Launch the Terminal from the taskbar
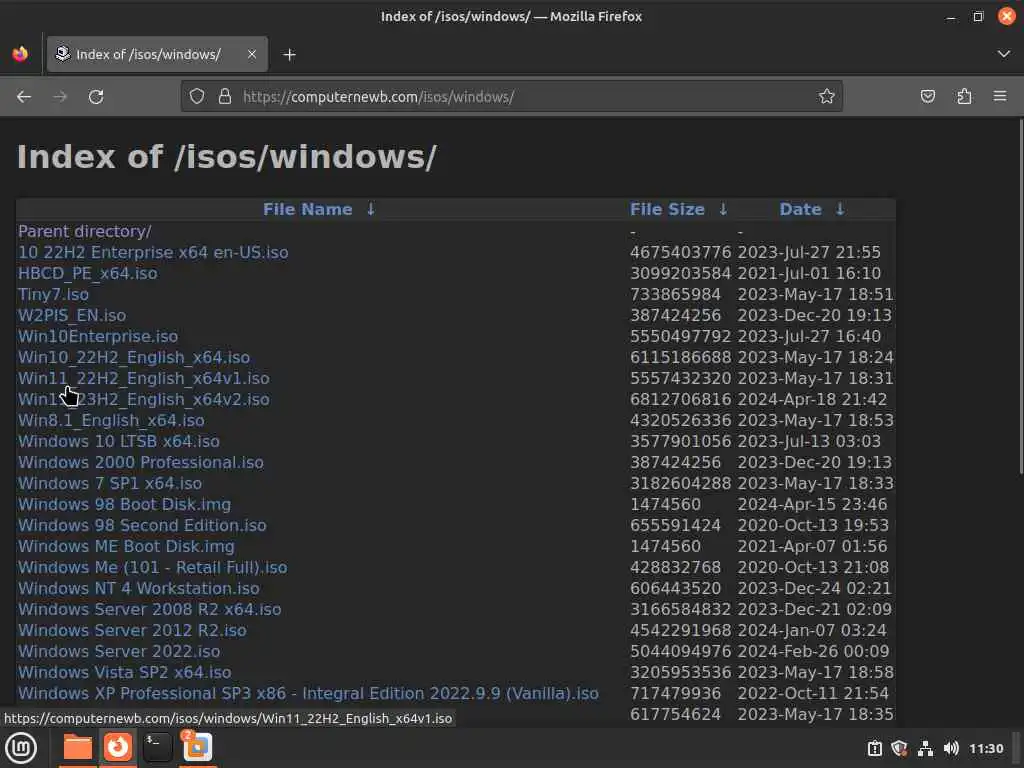 tap(157, 747)
